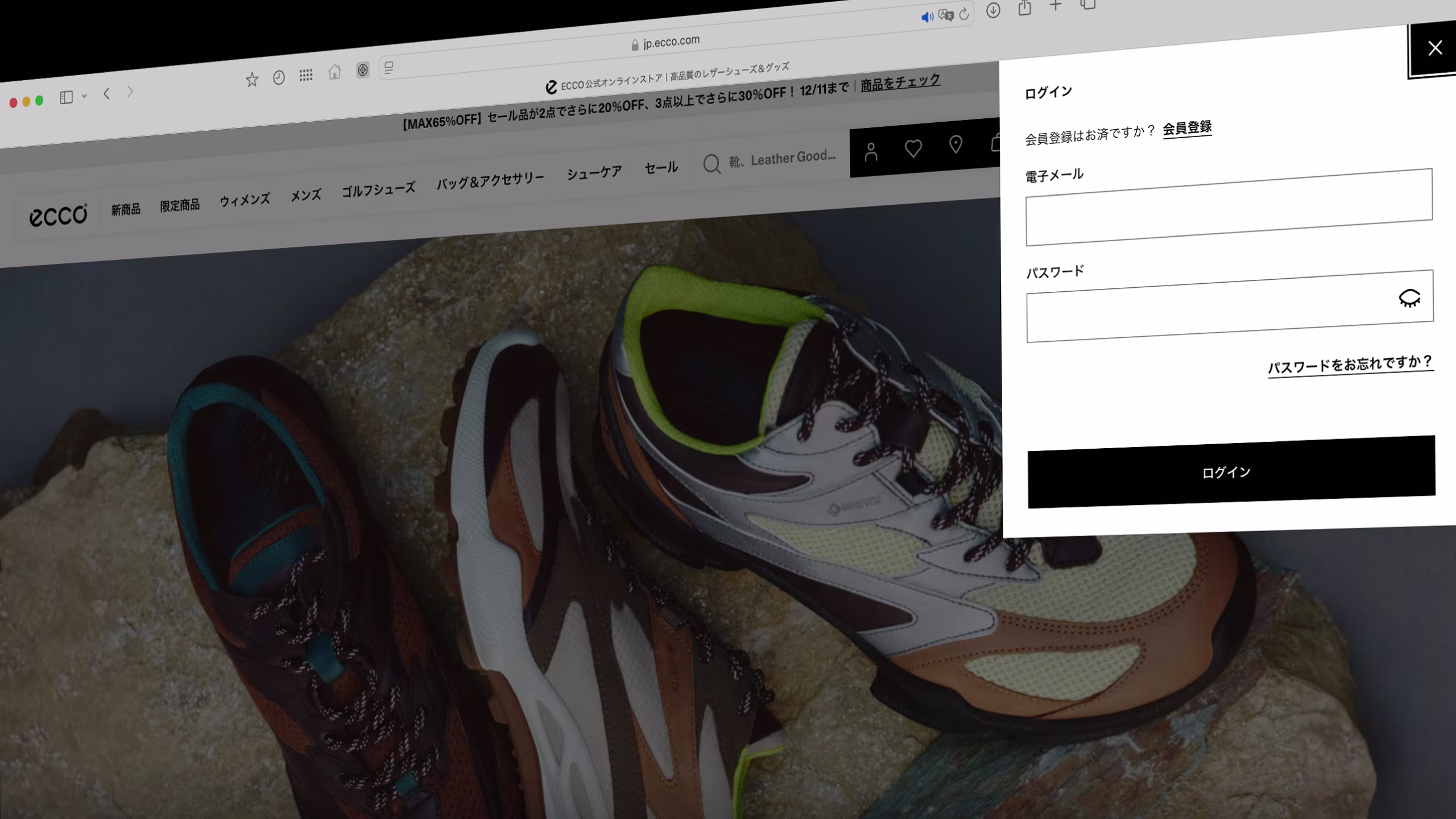
Task: Click the 電子メール input field
Action: 1228,208
